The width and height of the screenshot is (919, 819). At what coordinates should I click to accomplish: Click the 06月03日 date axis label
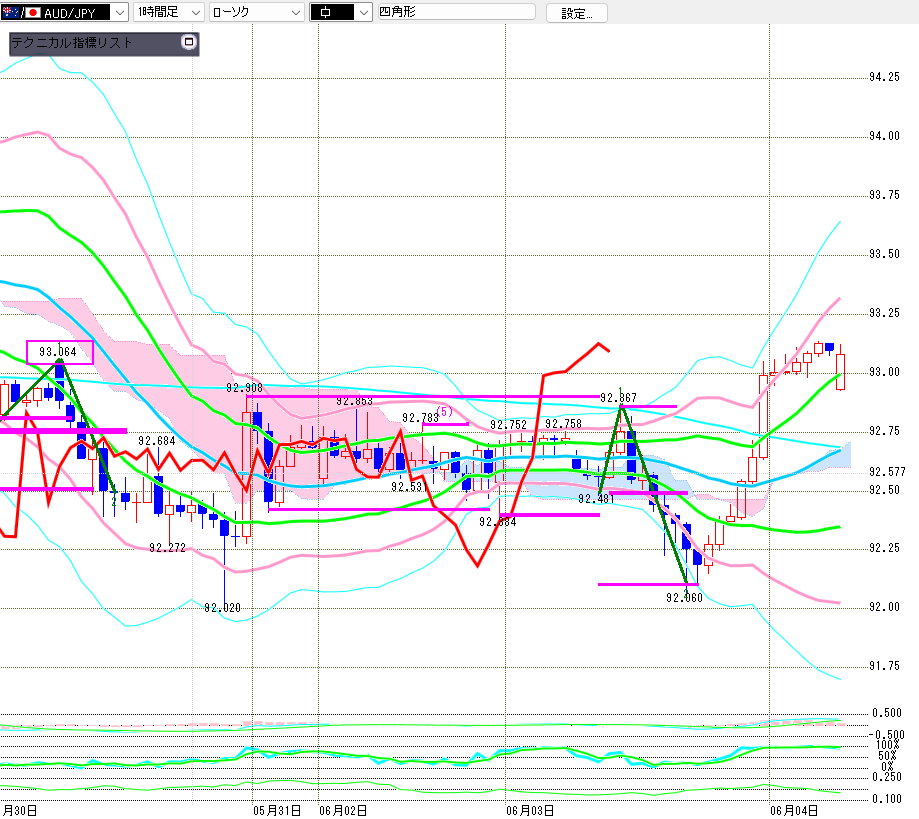coord(530,810)
